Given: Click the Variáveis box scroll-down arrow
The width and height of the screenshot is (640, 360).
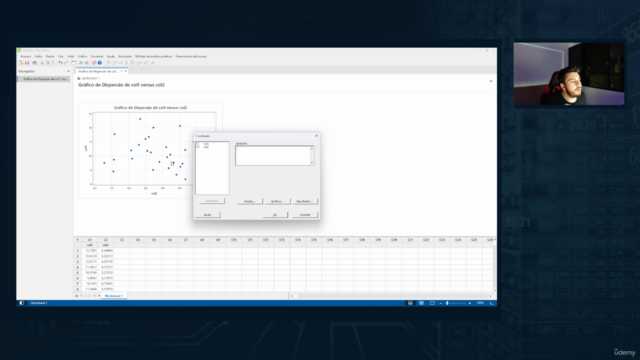Looking at the screenshot, I should click(312, 163).
